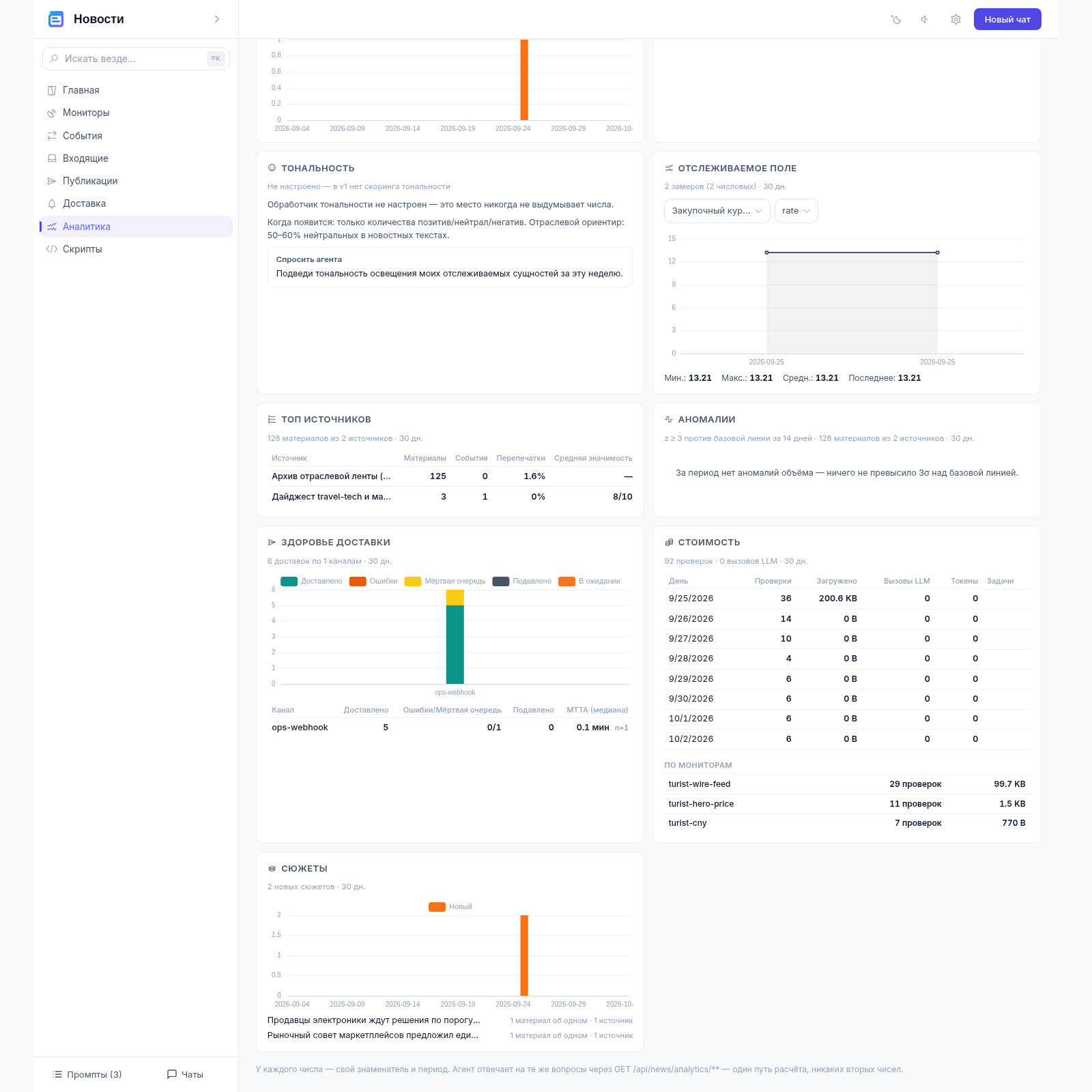Click the Аналитика sidebar icon
Screen dimensions: 1092x1092
52,227
